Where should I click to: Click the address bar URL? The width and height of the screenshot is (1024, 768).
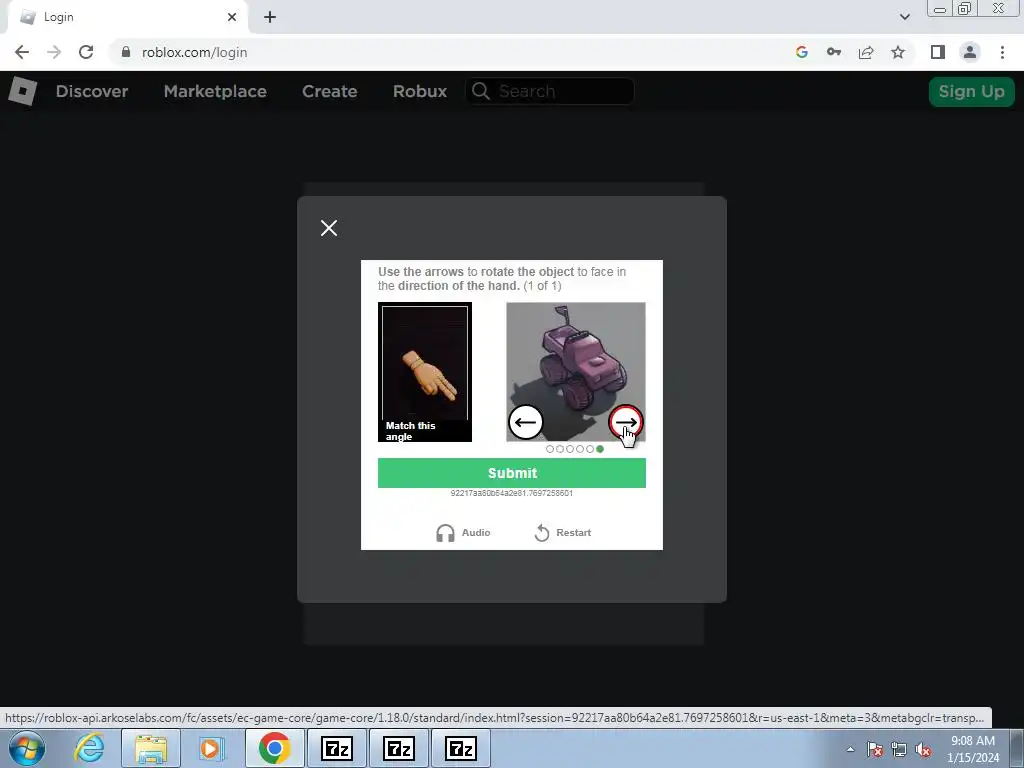(x=195, y=52)
